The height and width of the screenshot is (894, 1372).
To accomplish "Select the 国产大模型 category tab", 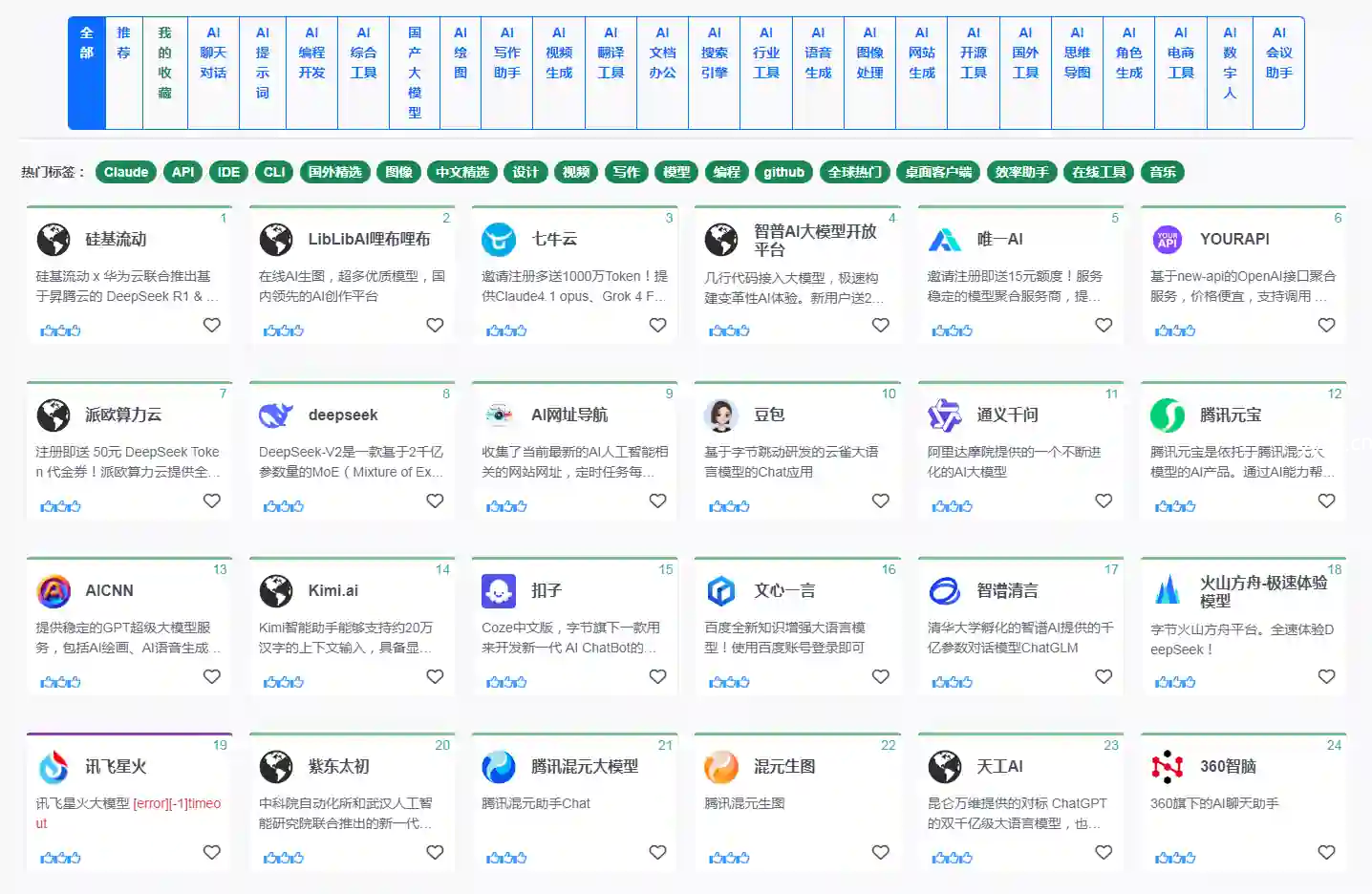I will point(415,73).
